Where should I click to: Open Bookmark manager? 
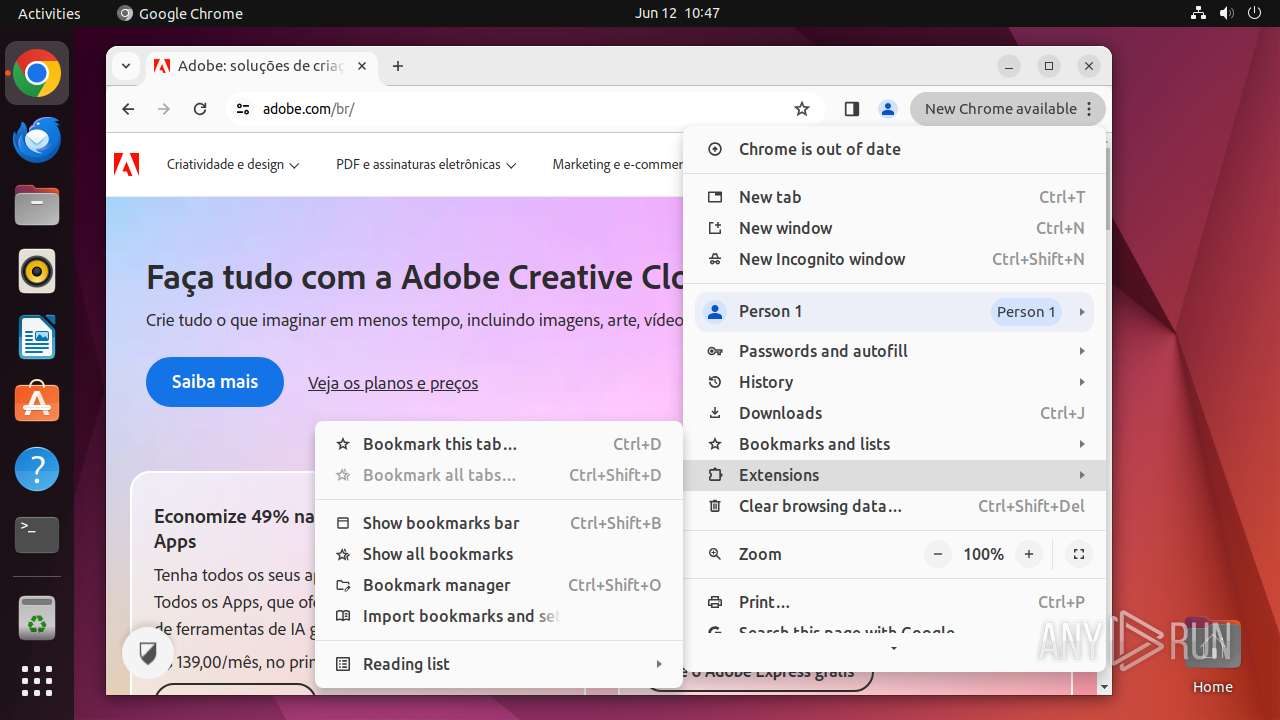498,585
